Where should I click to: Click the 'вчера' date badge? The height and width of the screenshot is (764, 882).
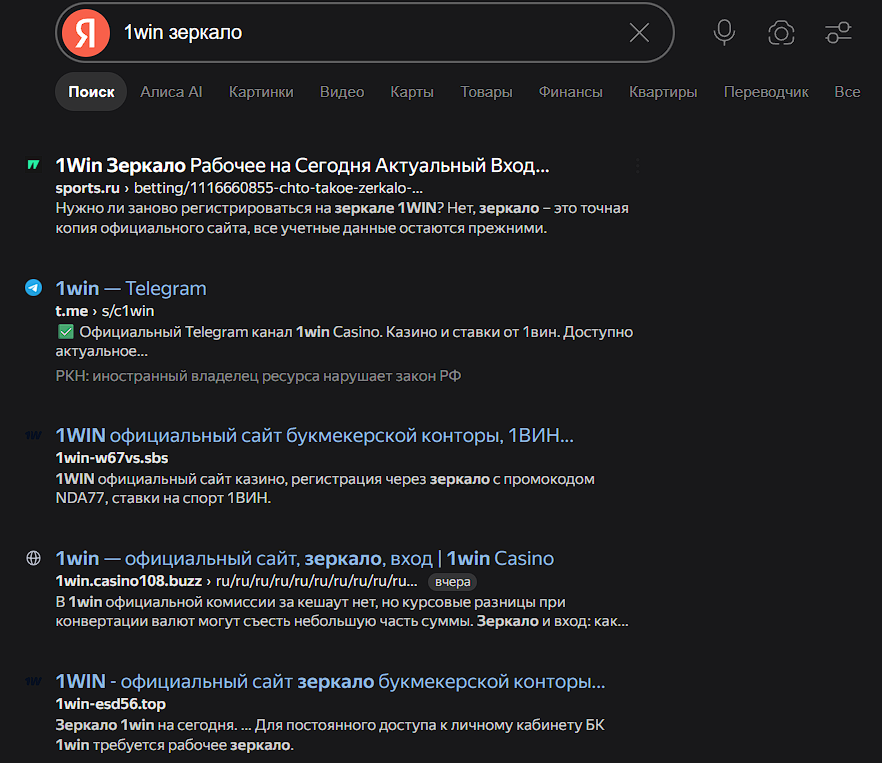[x=452, y=582]
